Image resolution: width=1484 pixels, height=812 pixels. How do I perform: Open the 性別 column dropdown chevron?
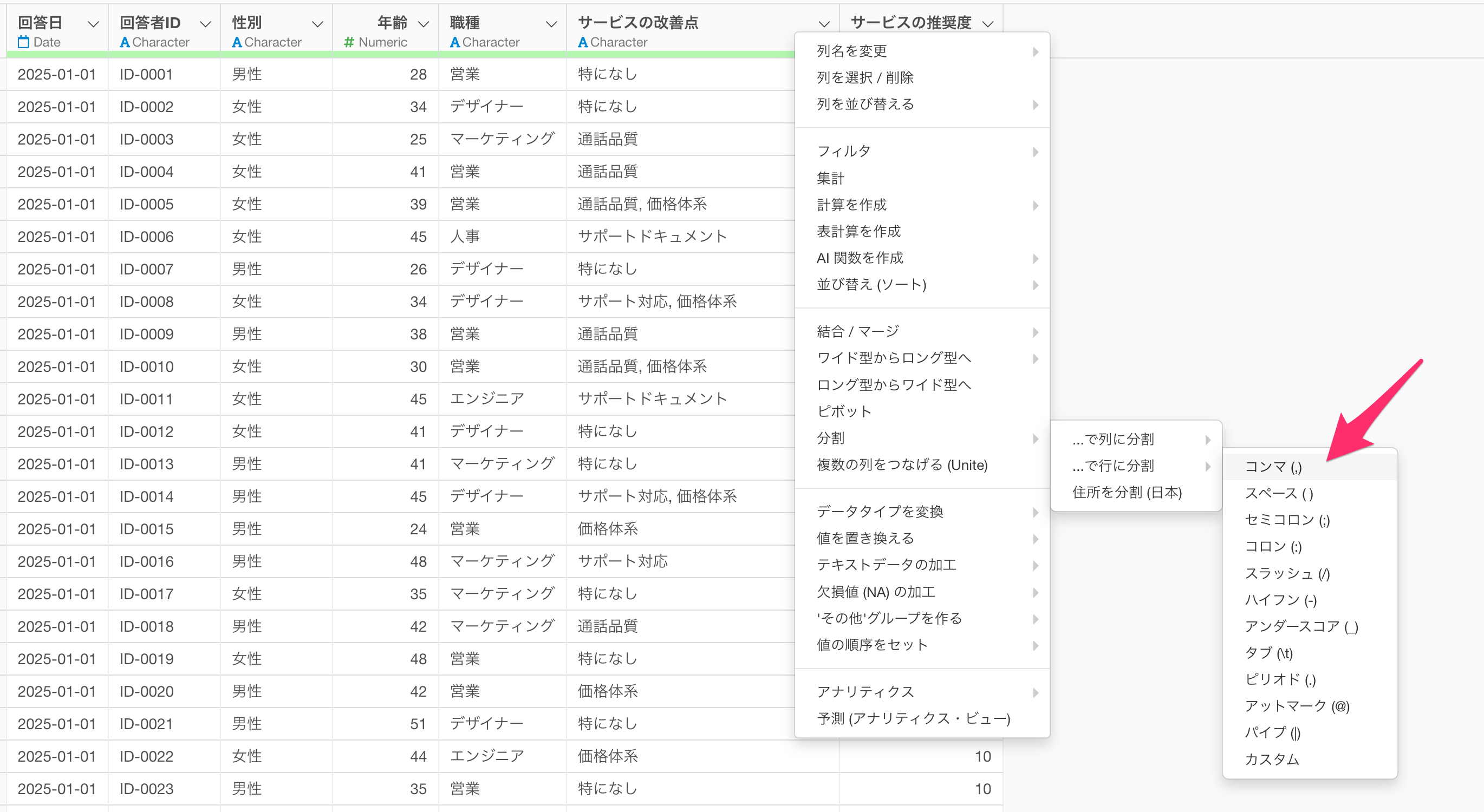point(317,24)
